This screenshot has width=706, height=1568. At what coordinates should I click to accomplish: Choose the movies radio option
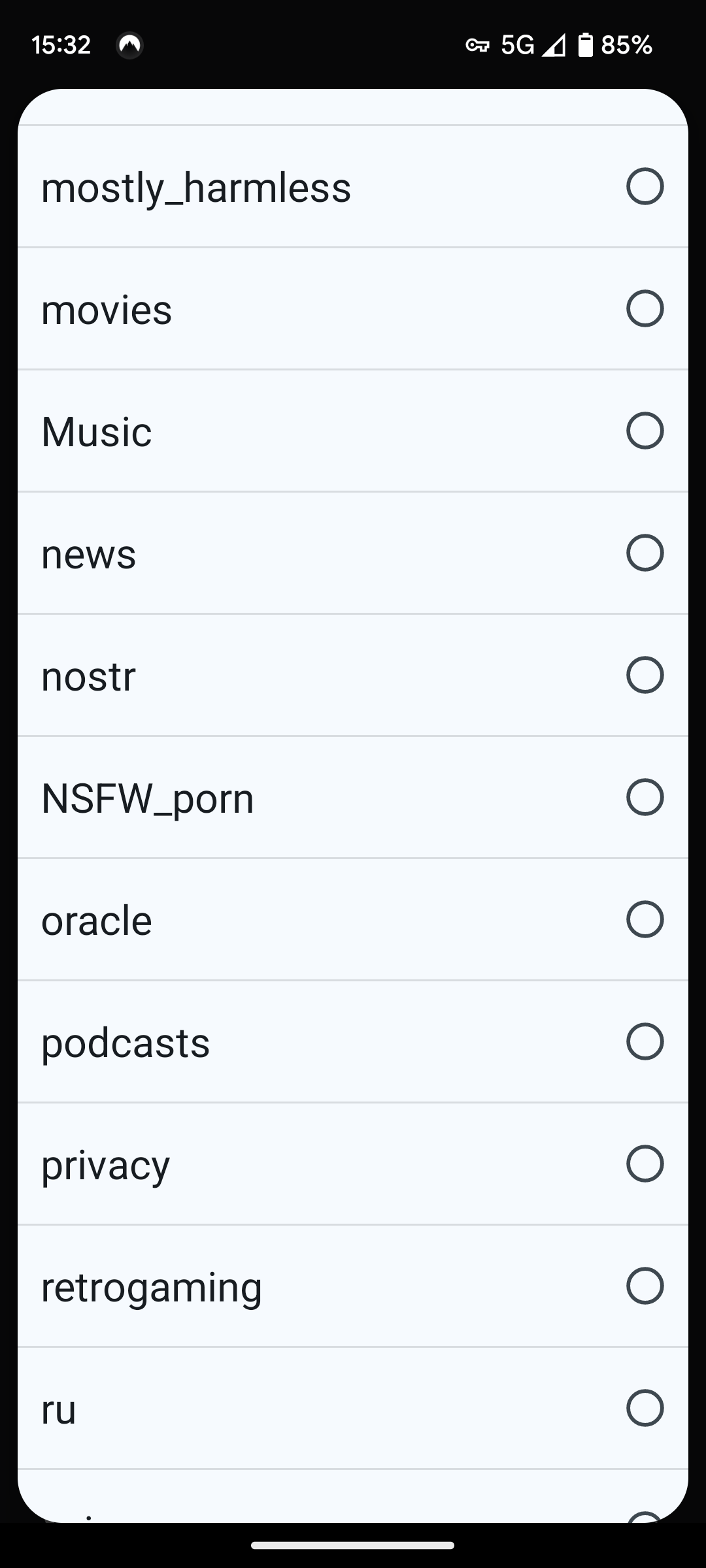point(645,308)
